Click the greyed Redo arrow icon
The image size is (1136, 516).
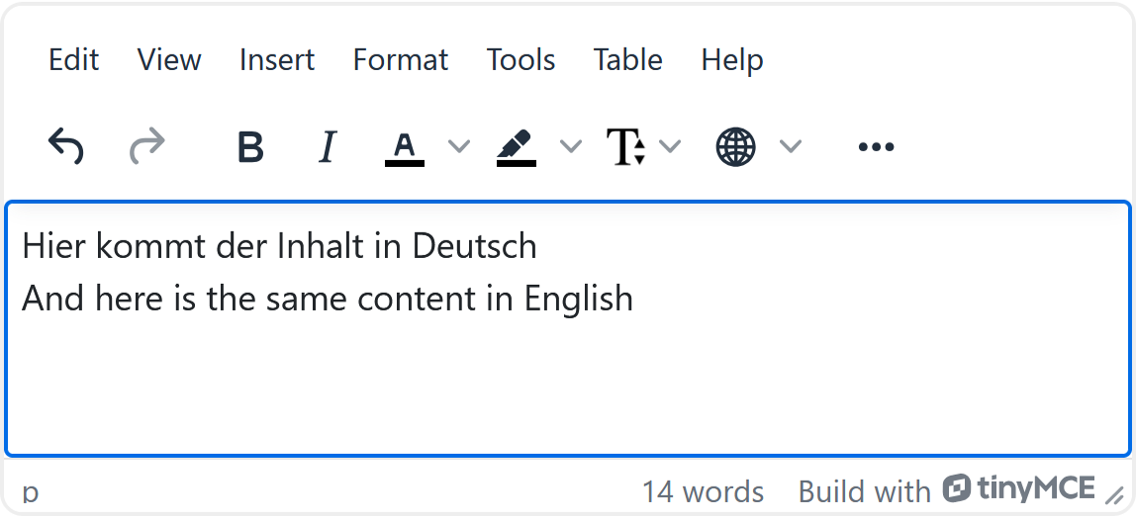[x=147, y=146]
